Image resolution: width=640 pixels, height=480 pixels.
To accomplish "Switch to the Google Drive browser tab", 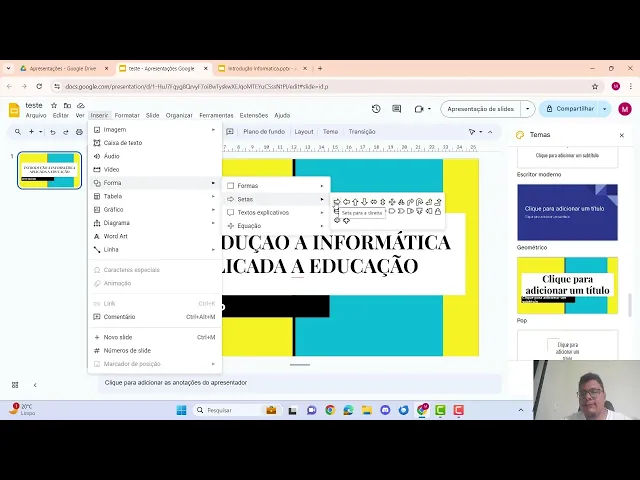I will point(63,69).
